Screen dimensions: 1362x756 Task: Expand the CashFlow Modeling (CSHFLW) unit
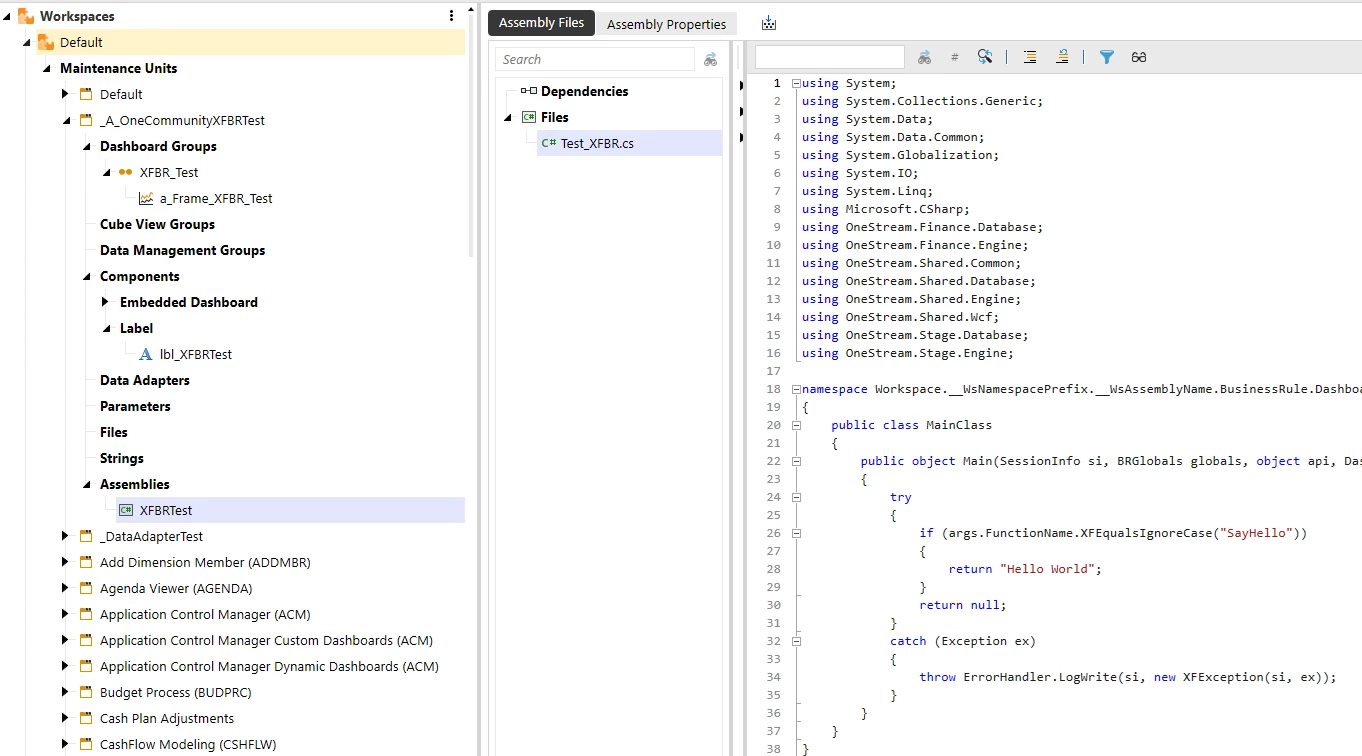(x=66, y=744)
